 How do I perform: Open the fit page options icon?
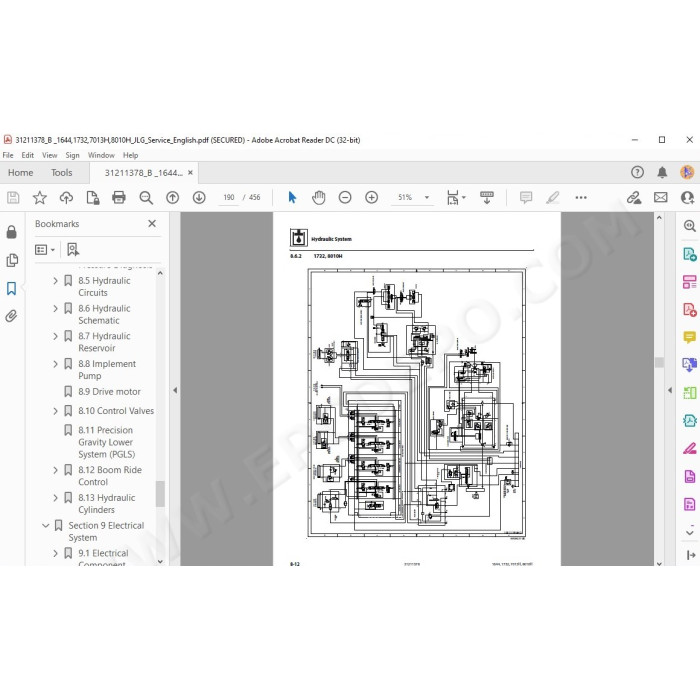pos(455,197)
